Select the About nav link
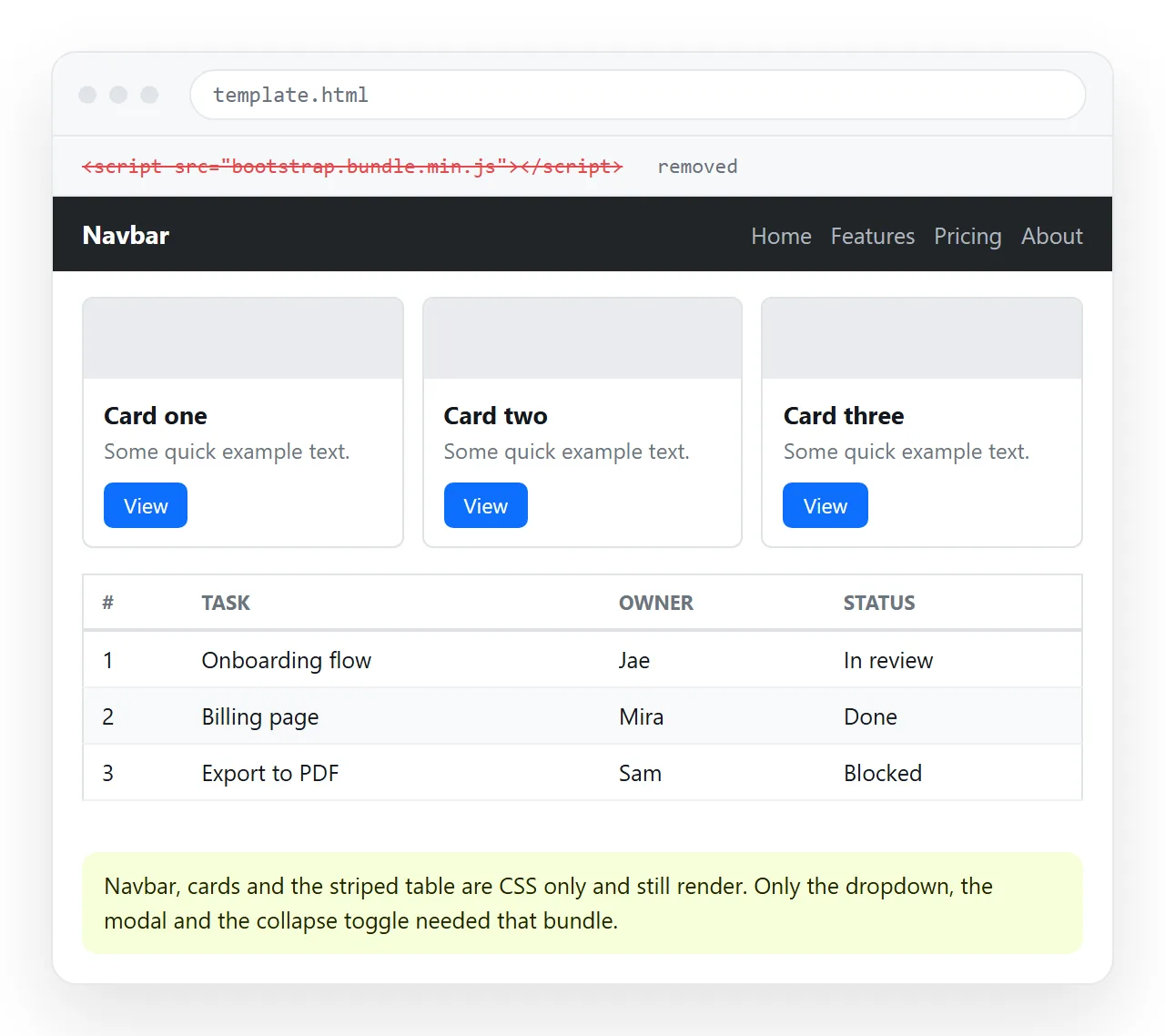The width and height of the screenshot is (1165, 1036). [x=1051, y=237]
